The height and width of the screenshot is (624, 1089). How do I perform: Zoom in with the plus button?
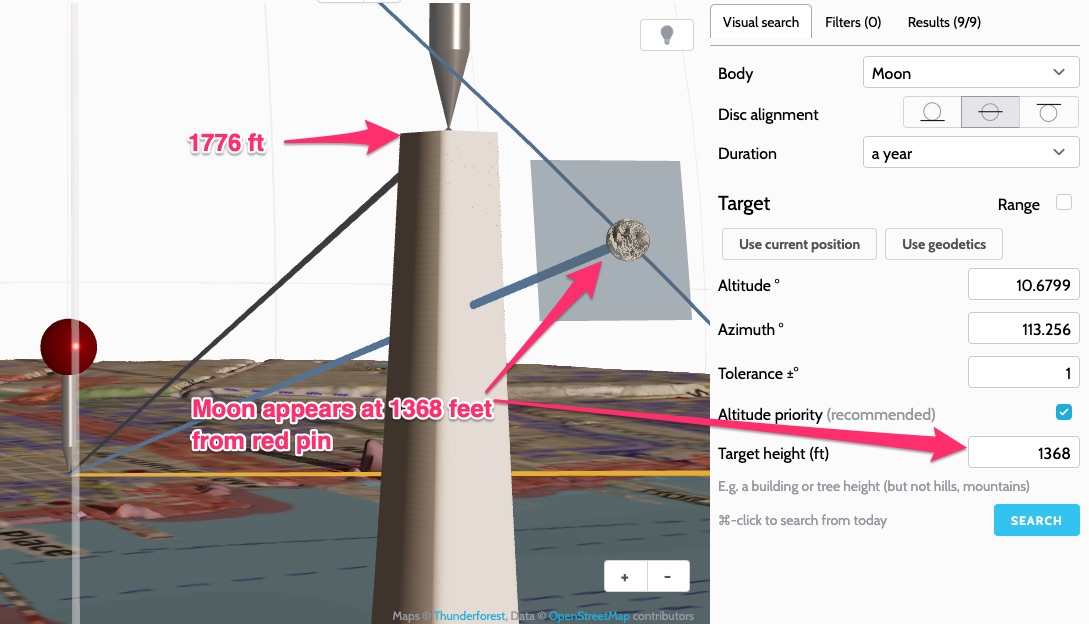tap(625, 577)
